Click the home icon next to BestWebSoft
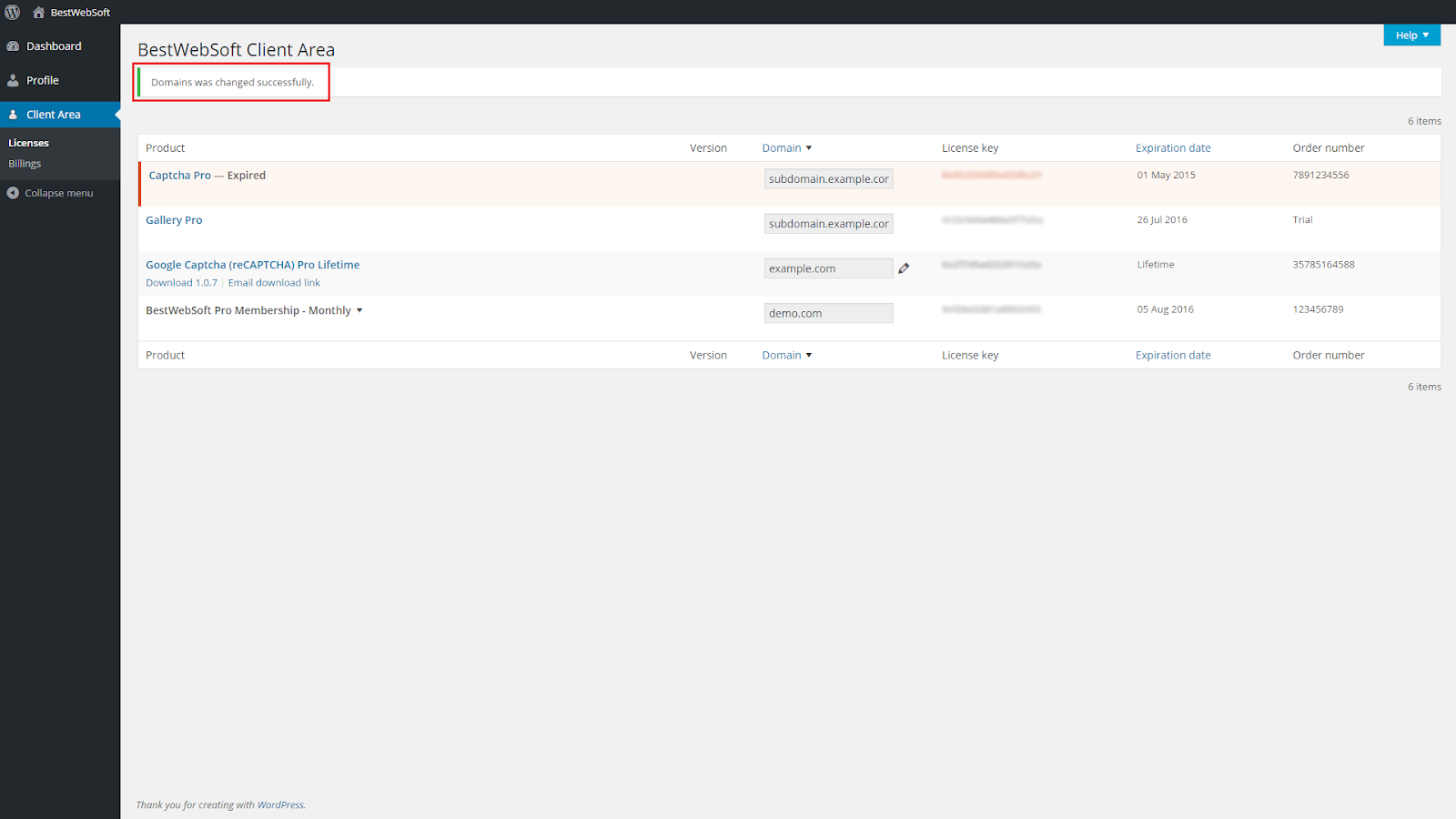Viewport: 1456px width, 819px height. (x=38, y=12)
